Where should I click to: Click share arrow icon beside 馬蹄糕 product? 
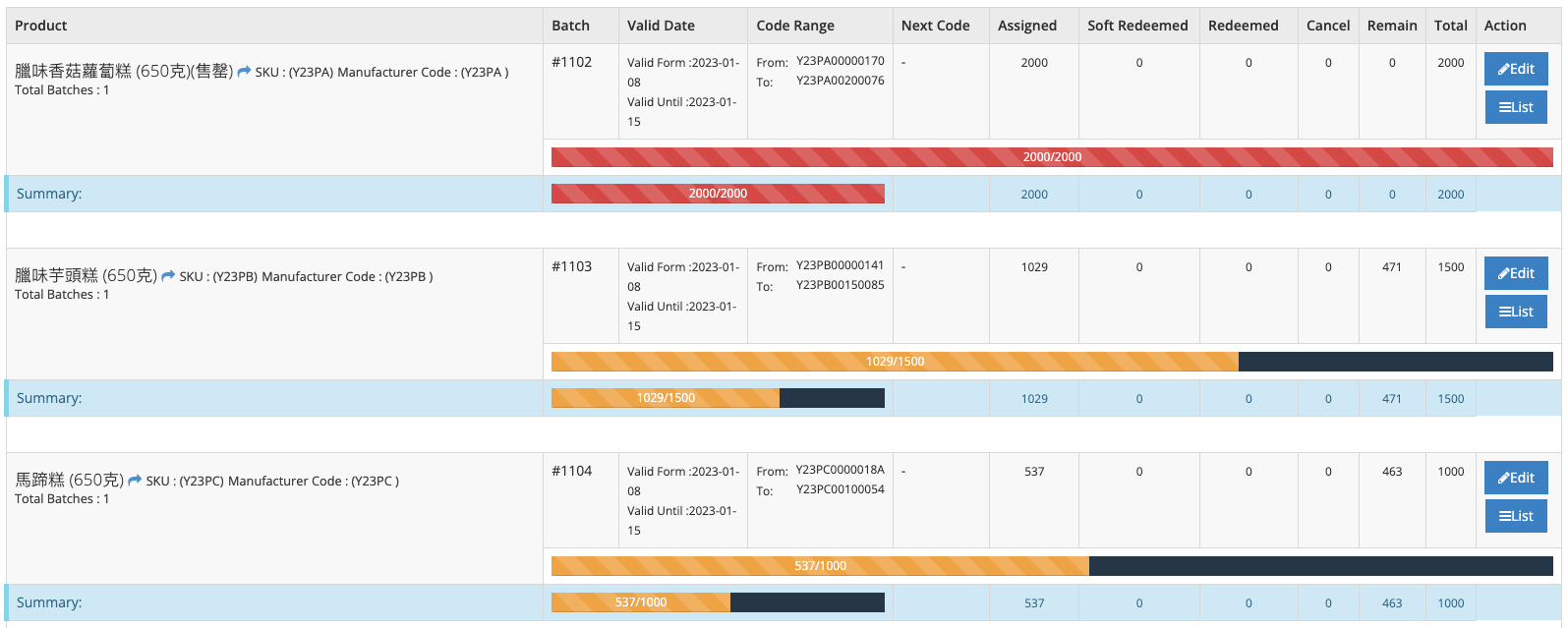coord(135,481)
